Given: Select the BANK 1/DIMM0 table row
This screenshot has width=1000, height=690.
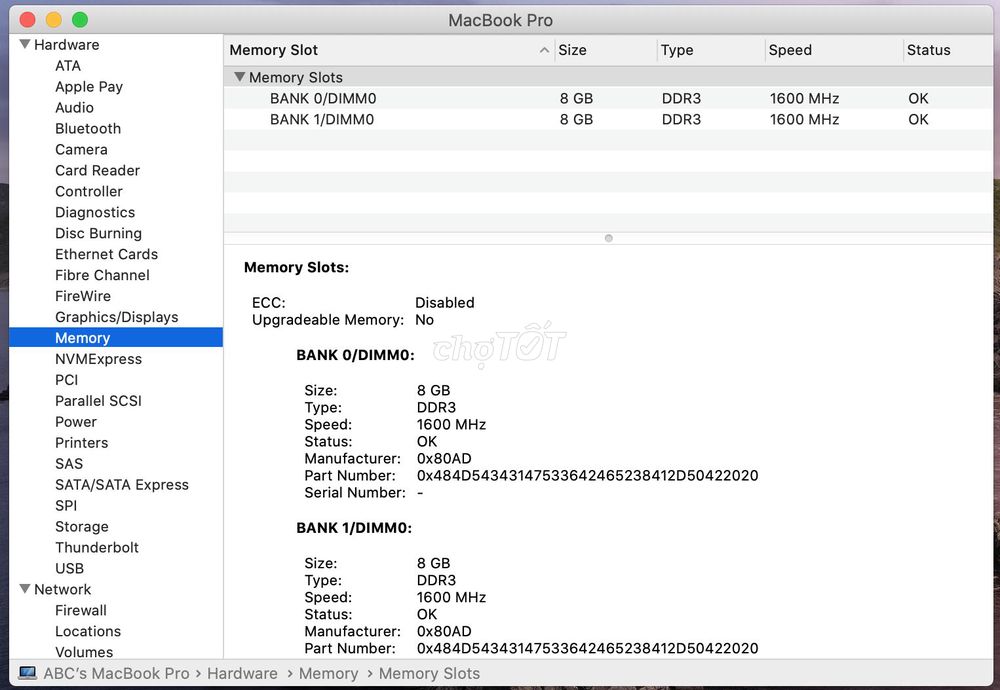Looking at the screenshot, I should pyautogui.click(x=608, y=119).
